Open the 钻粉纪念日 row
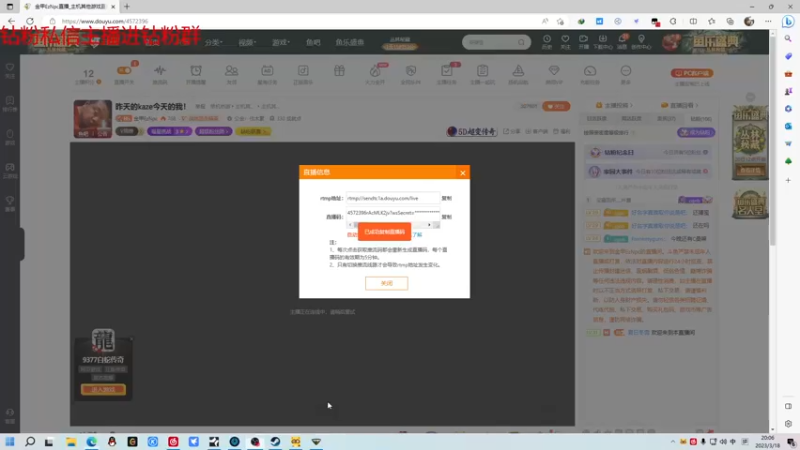This screenshot has width=800, height=450. click(648, 153)
